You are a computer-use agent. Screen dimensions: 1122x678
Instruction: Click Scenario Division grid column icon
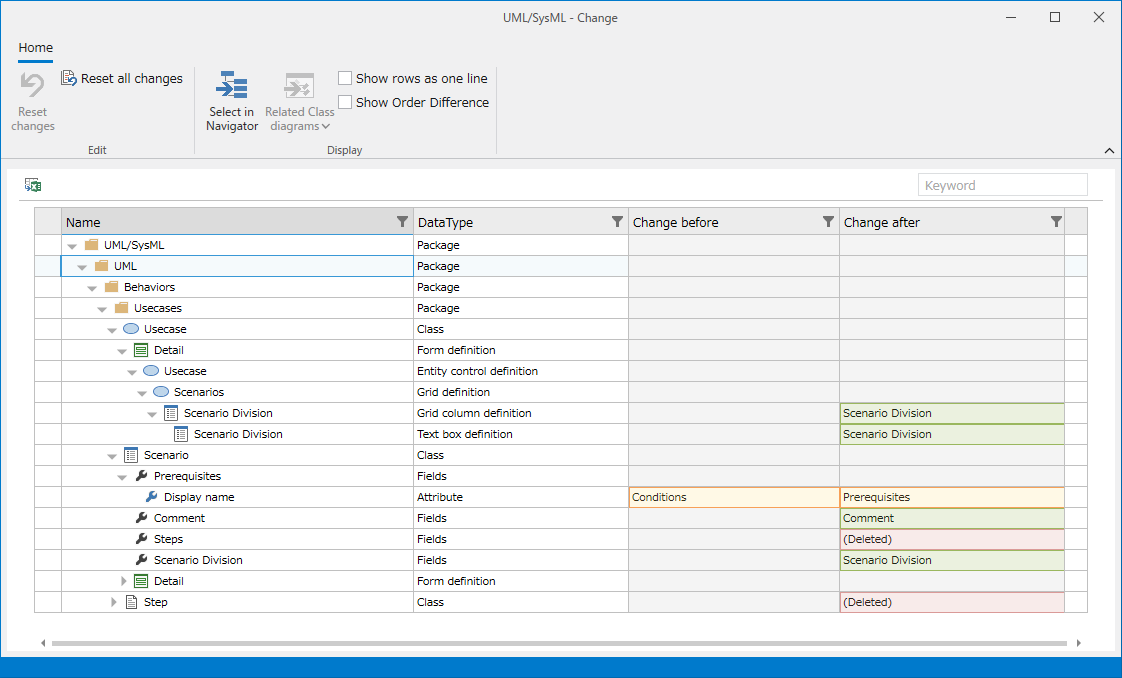171,413
